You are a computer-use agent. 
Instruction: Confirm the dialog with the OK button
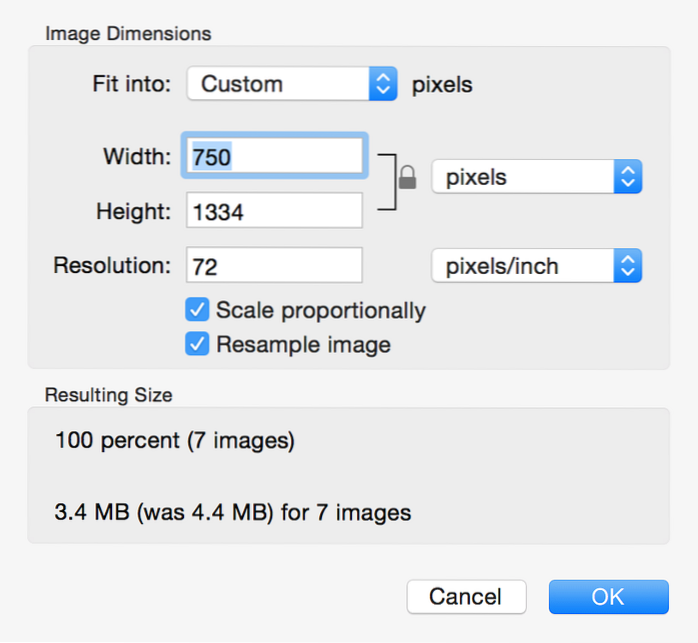[x=608, y=597]
